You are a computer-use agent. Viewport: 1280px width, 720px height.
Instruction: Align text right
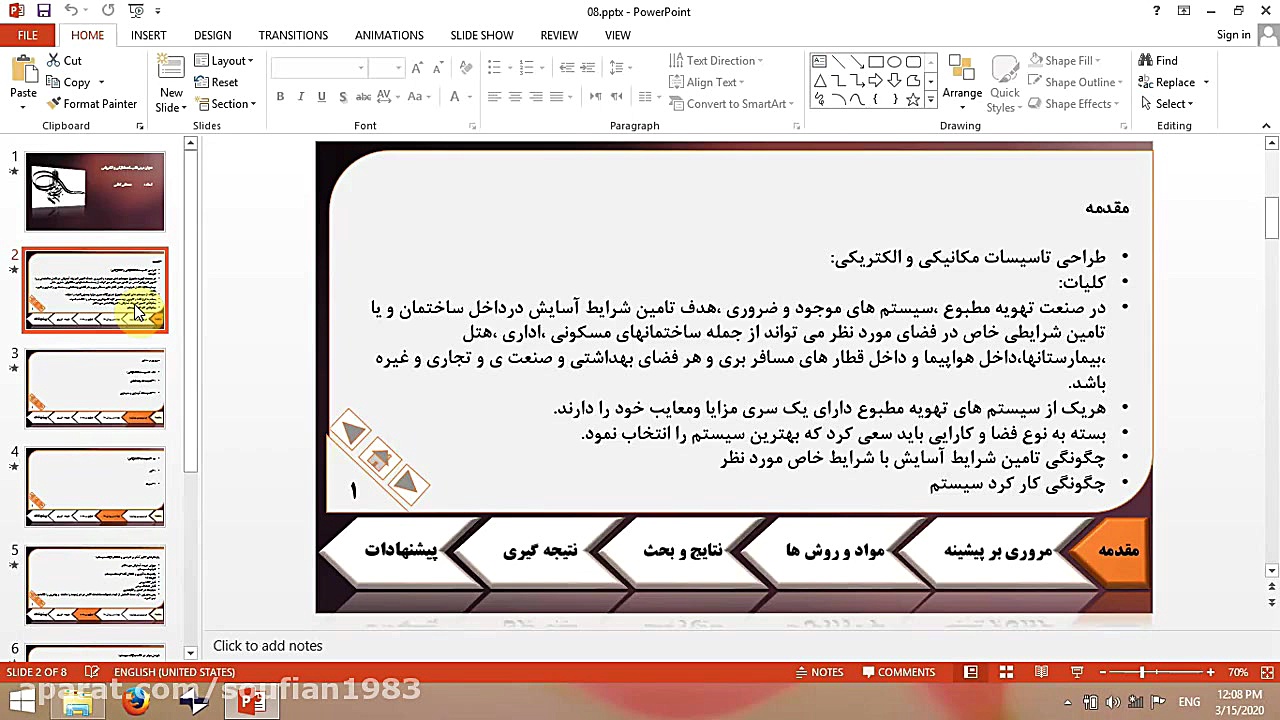[x=536, y=97]
